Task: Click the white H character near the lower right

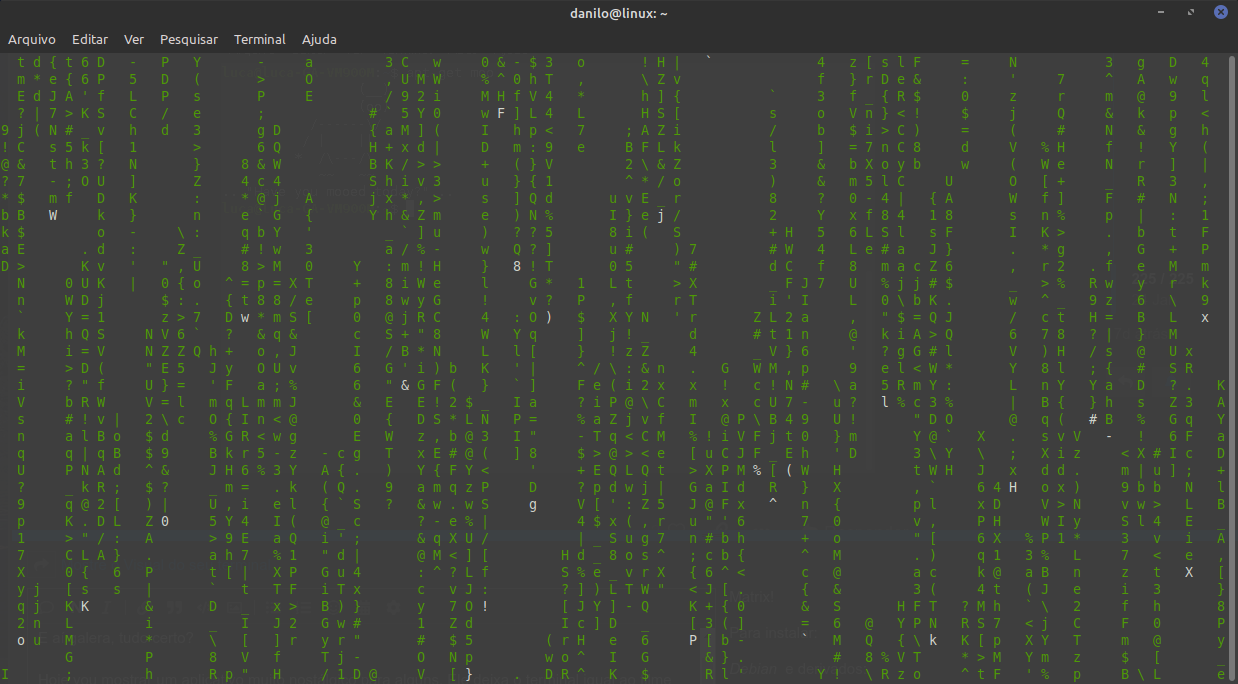Action: point(1012,487)
